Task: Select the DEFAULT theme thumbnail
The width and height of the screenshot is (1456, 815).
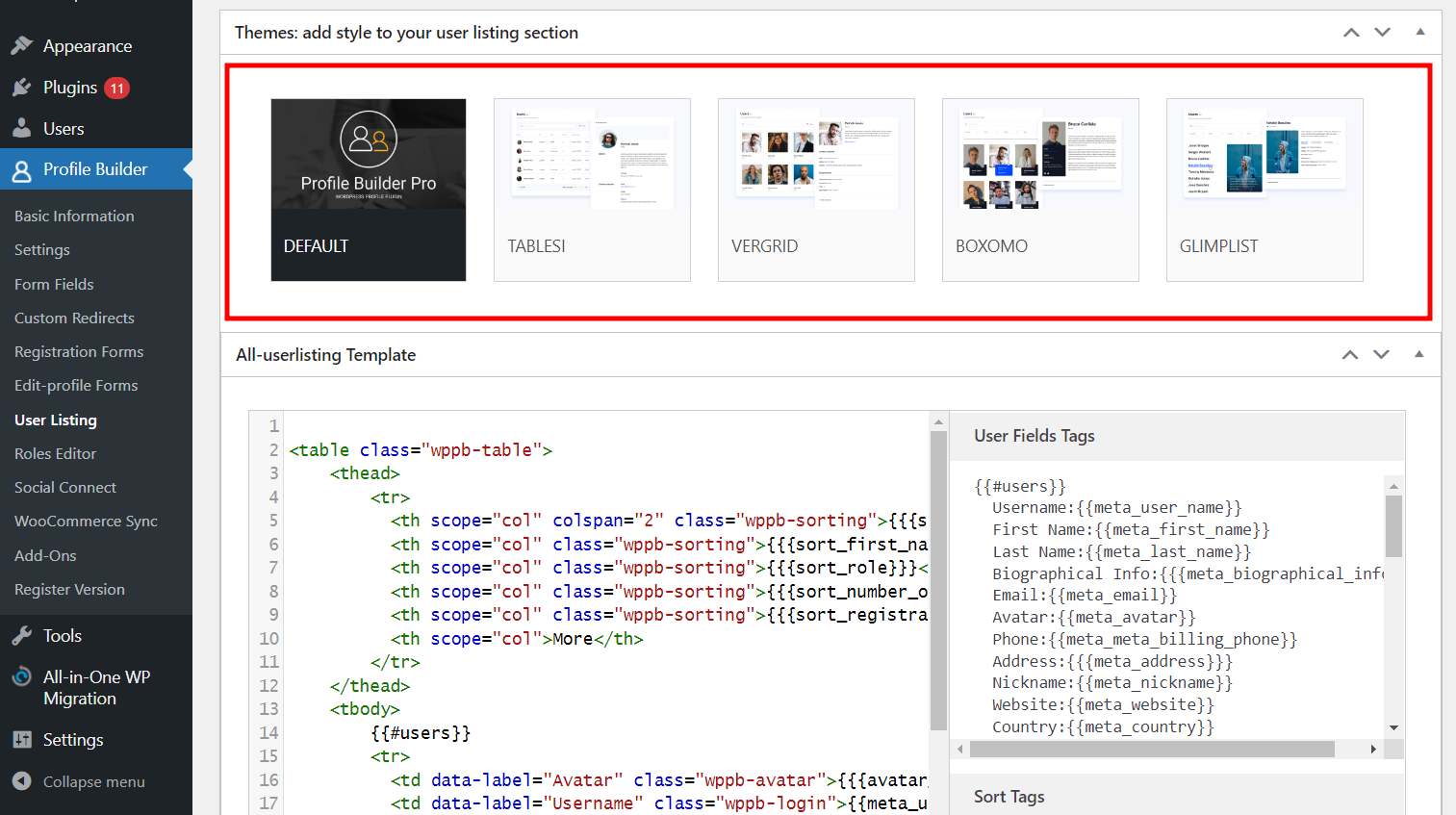Action: point(369,190)
